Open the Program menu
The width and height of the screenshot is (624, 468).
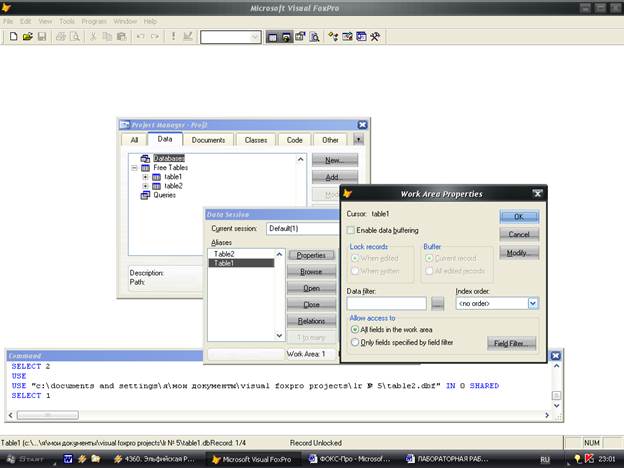coord(94,21)
